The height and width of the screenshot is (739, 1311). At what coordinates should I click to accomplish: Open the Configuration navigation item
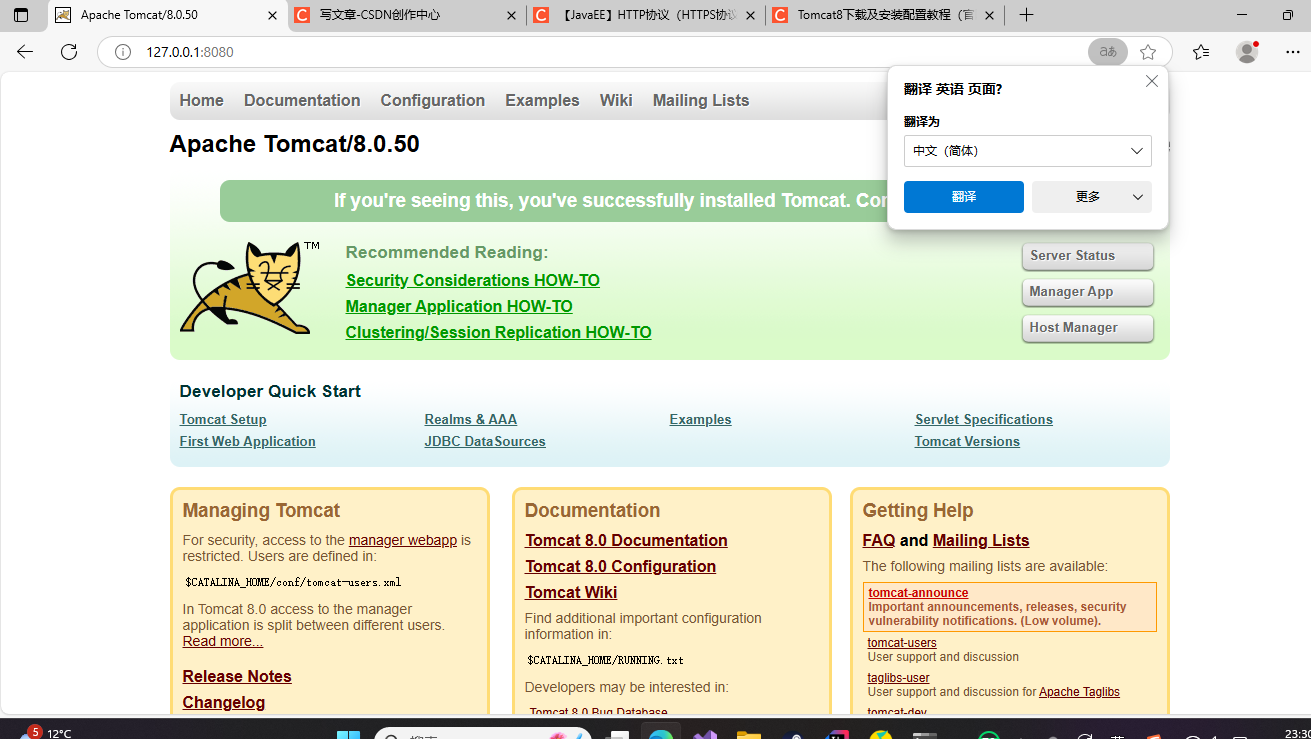coord(432,100)
